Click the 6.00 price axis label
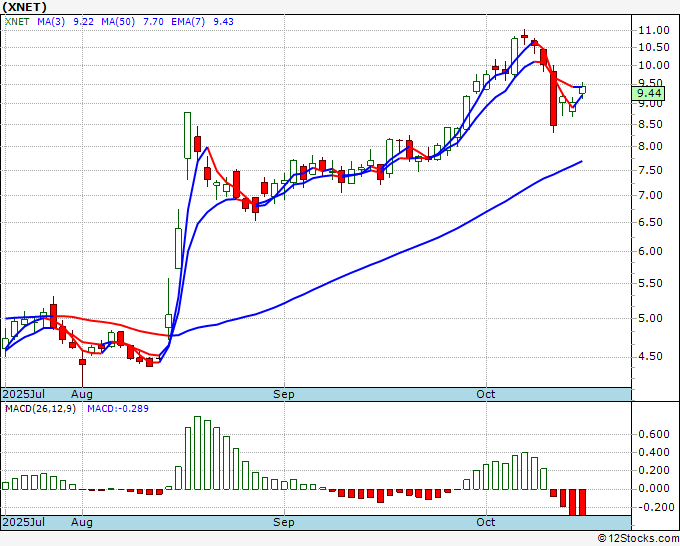 pos(651,252)
